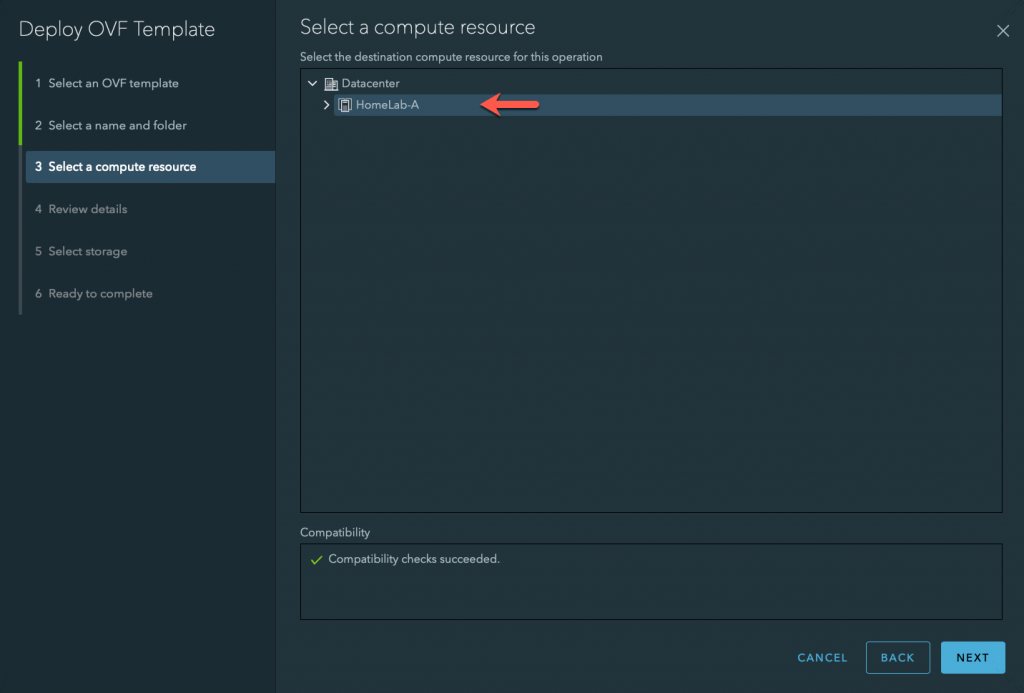
Task: Click the 'Compatibility' section label
Action: click(x=335, y=532)
